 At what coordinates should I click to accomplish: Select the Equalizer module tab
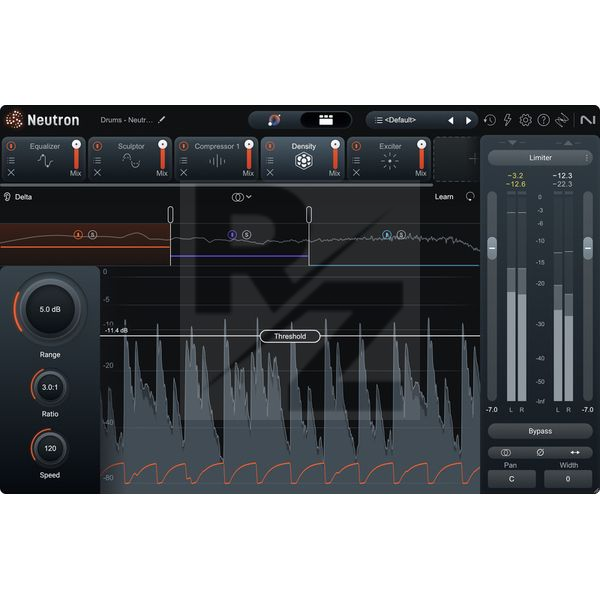(44, 158)
